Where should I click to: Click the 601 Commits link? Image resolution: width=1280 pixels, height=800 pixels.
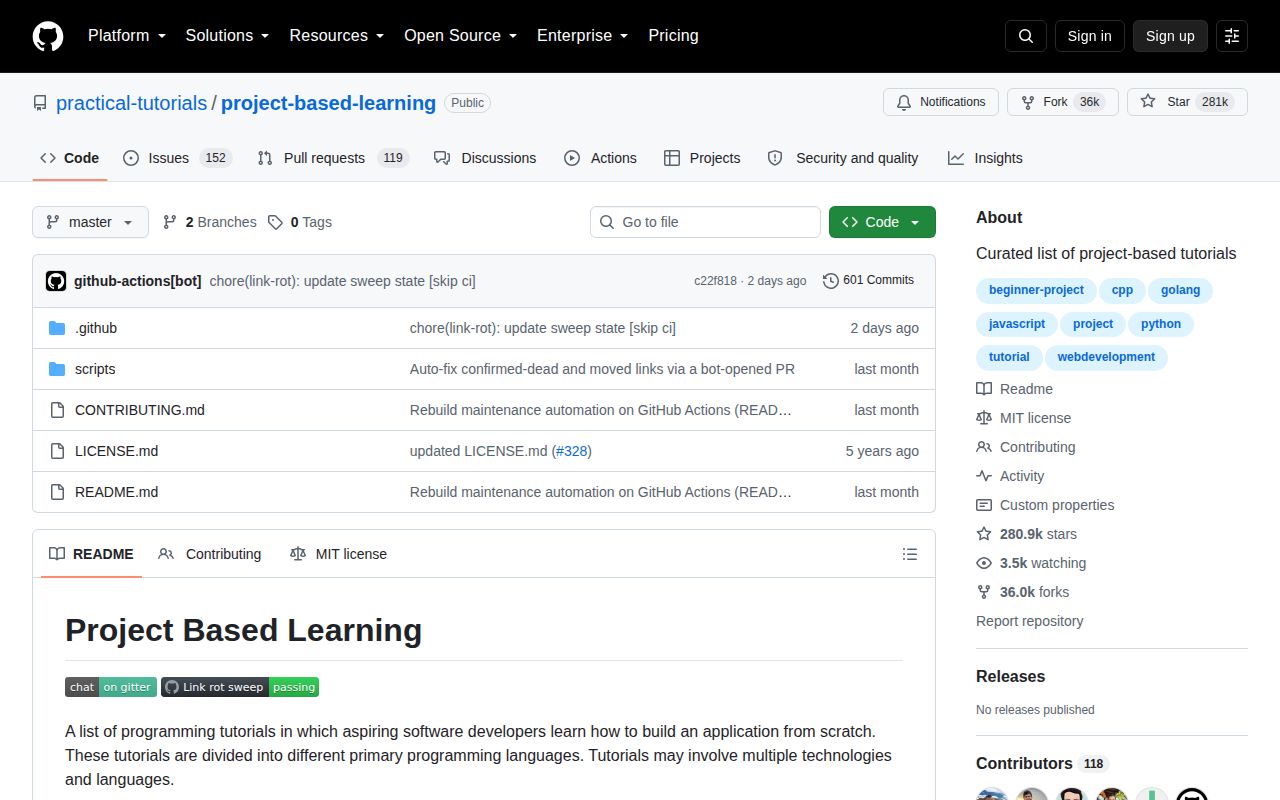pos(868,281)
